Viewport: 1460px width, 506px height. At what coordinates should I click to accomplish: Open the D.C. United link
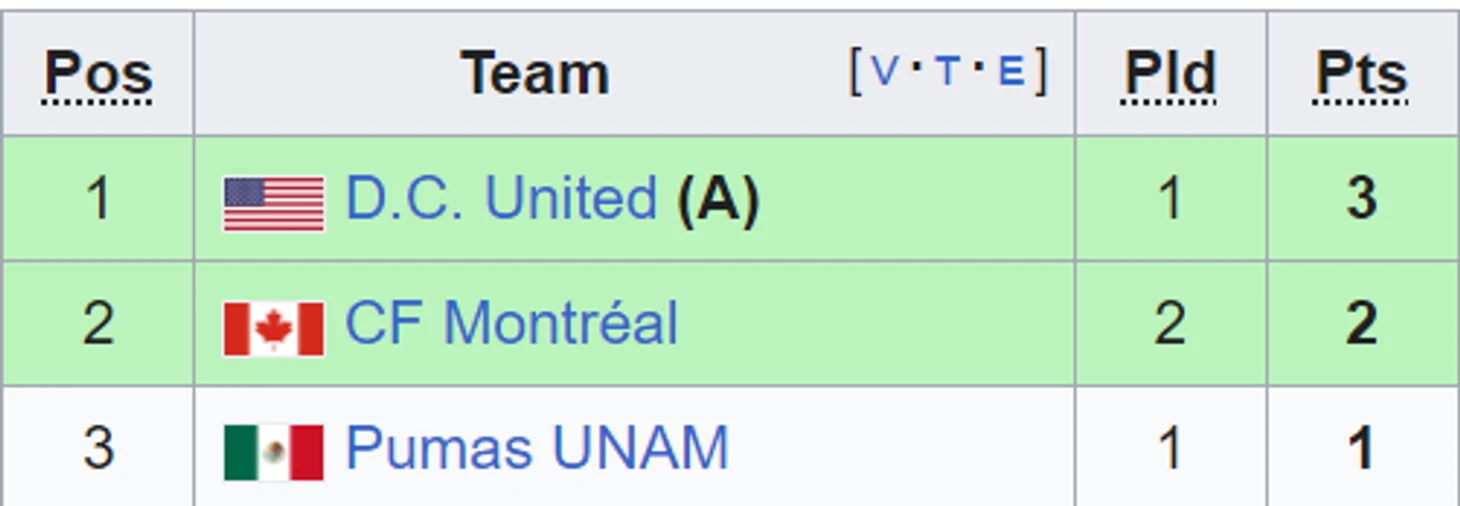pyautogui.click(x=501, y=198)
